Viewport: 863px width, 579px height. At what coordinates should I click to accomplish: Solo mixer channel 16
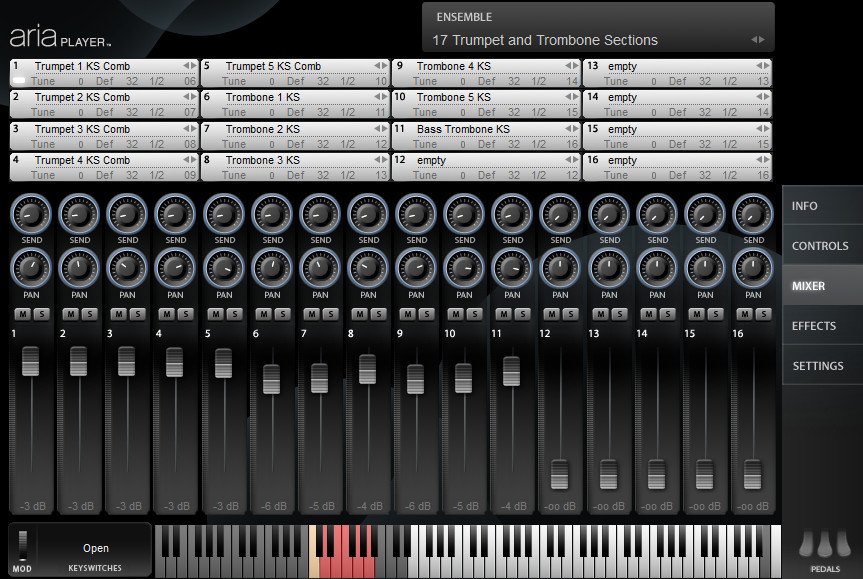click(763, 314)
